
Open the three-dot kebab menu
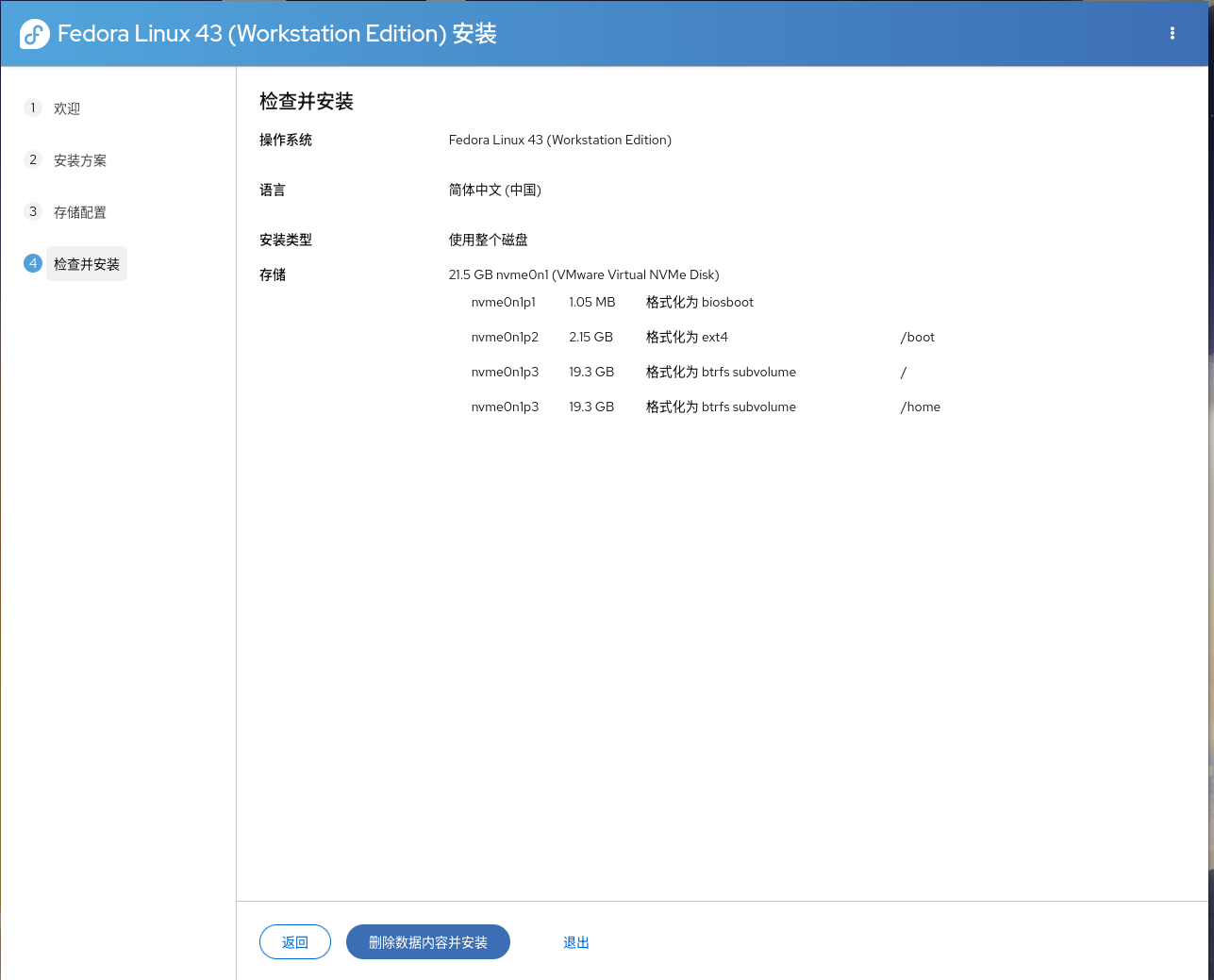[1172, 33]
